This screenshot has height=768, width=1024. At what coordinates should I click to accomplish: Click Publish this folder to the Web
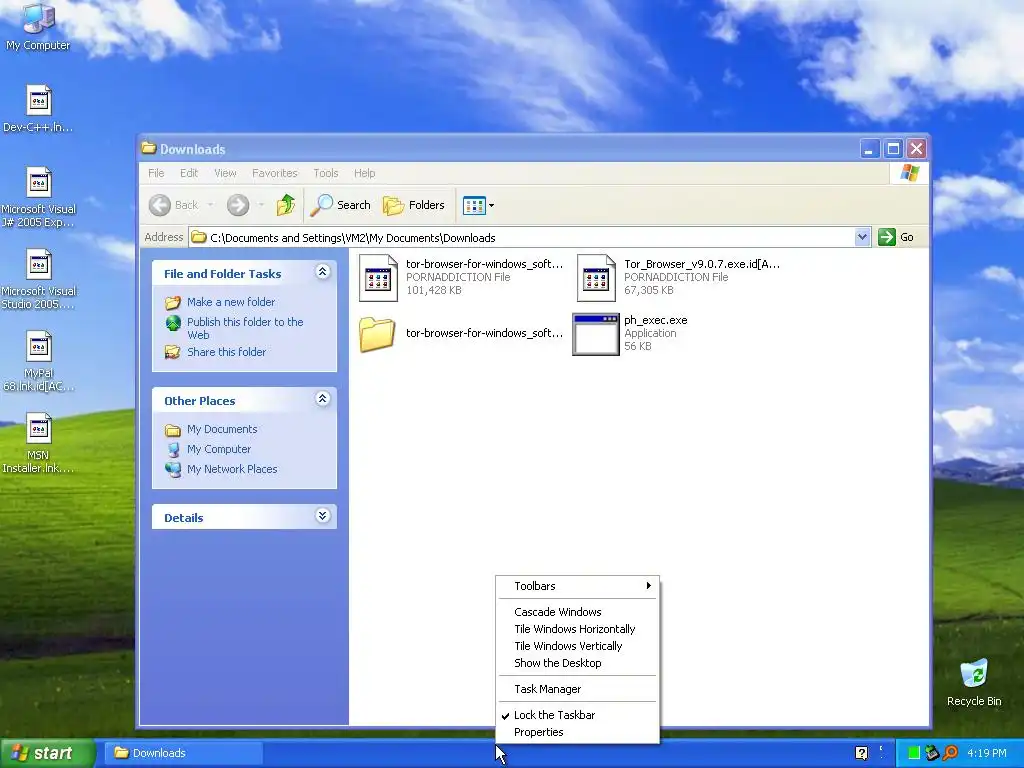(245, 328)
